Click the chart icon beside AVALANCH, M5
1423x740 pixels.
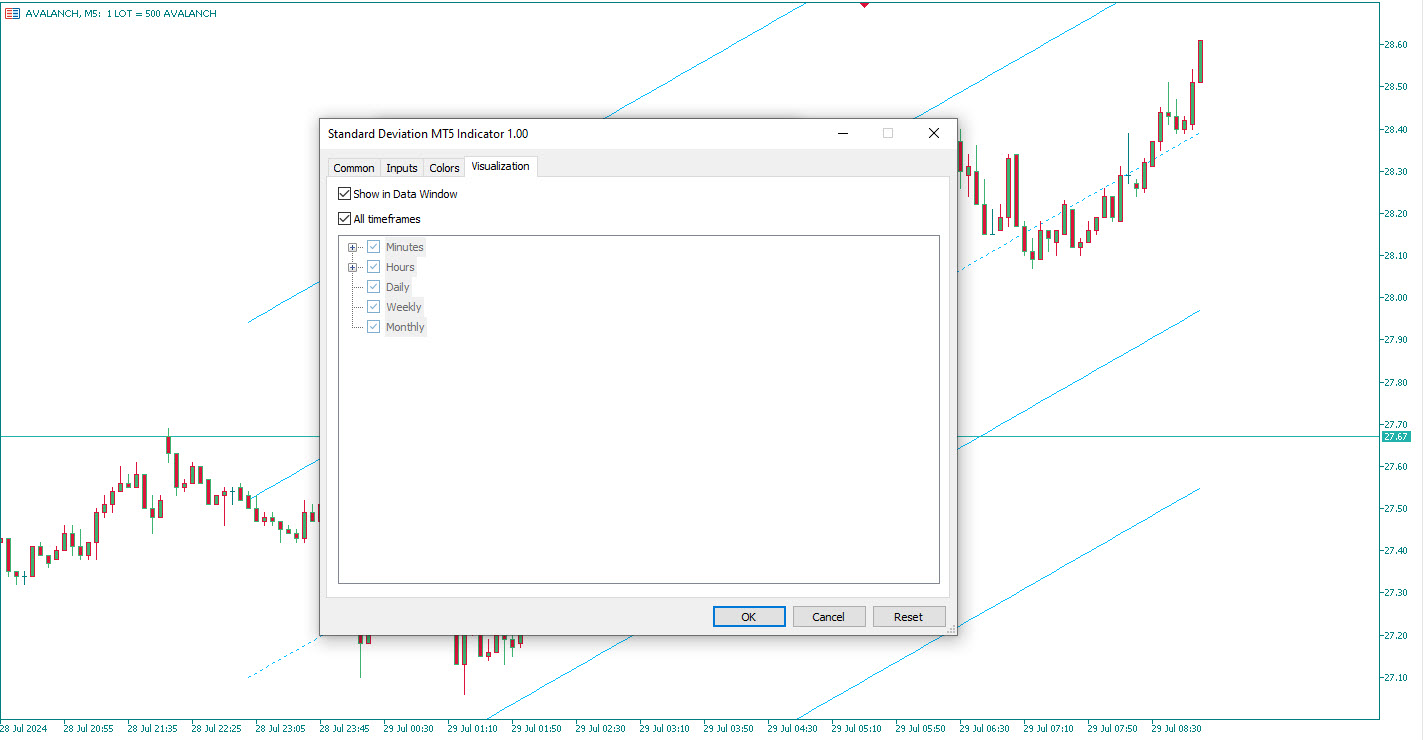click(x=12, y=13)
